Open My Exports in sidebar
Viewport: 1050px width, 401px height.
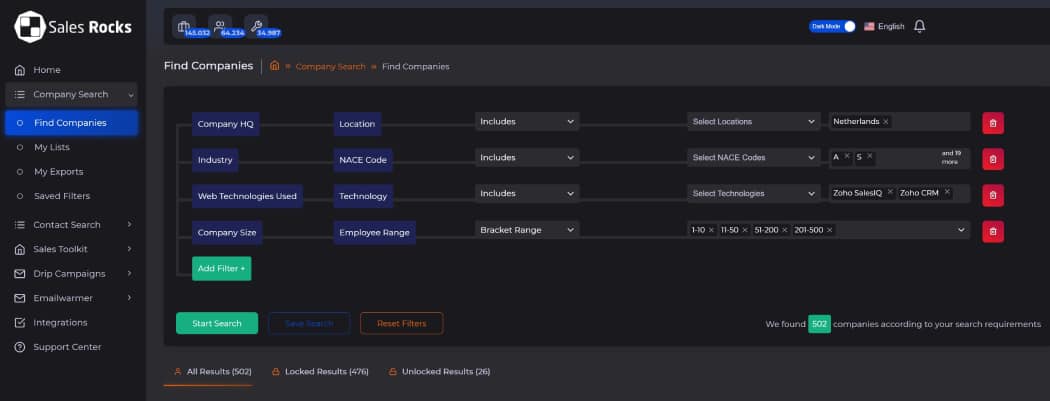[58, 172]
